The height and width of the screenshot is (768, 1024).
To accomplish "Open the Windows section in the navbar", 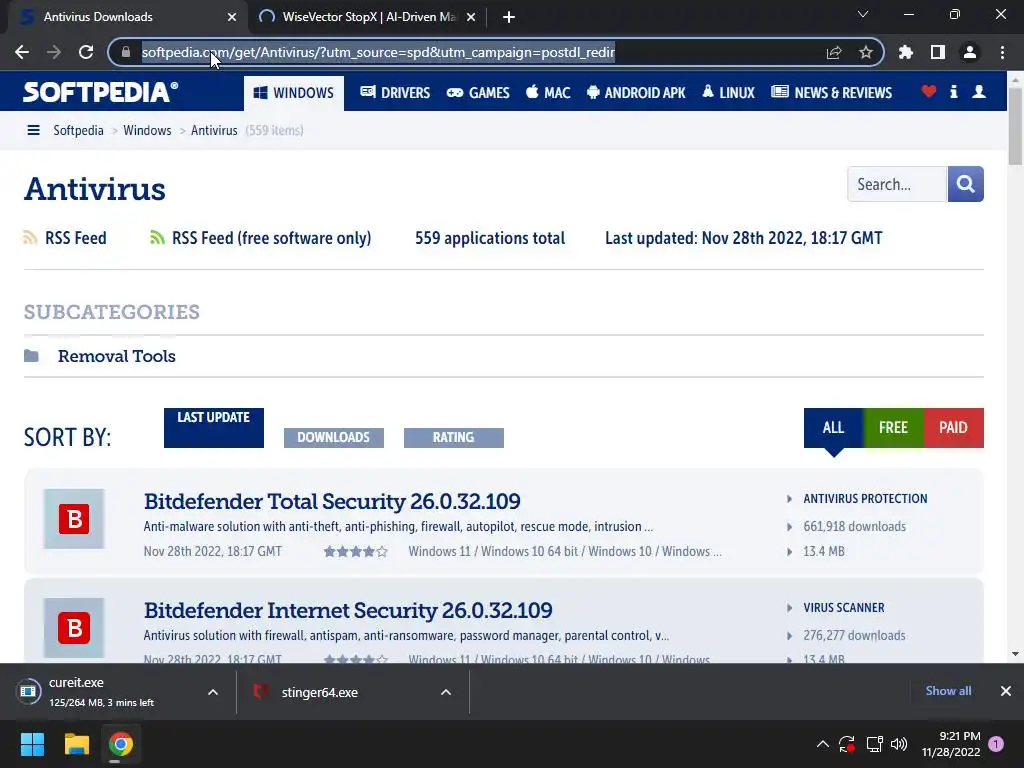I will [x=294, y=93].
